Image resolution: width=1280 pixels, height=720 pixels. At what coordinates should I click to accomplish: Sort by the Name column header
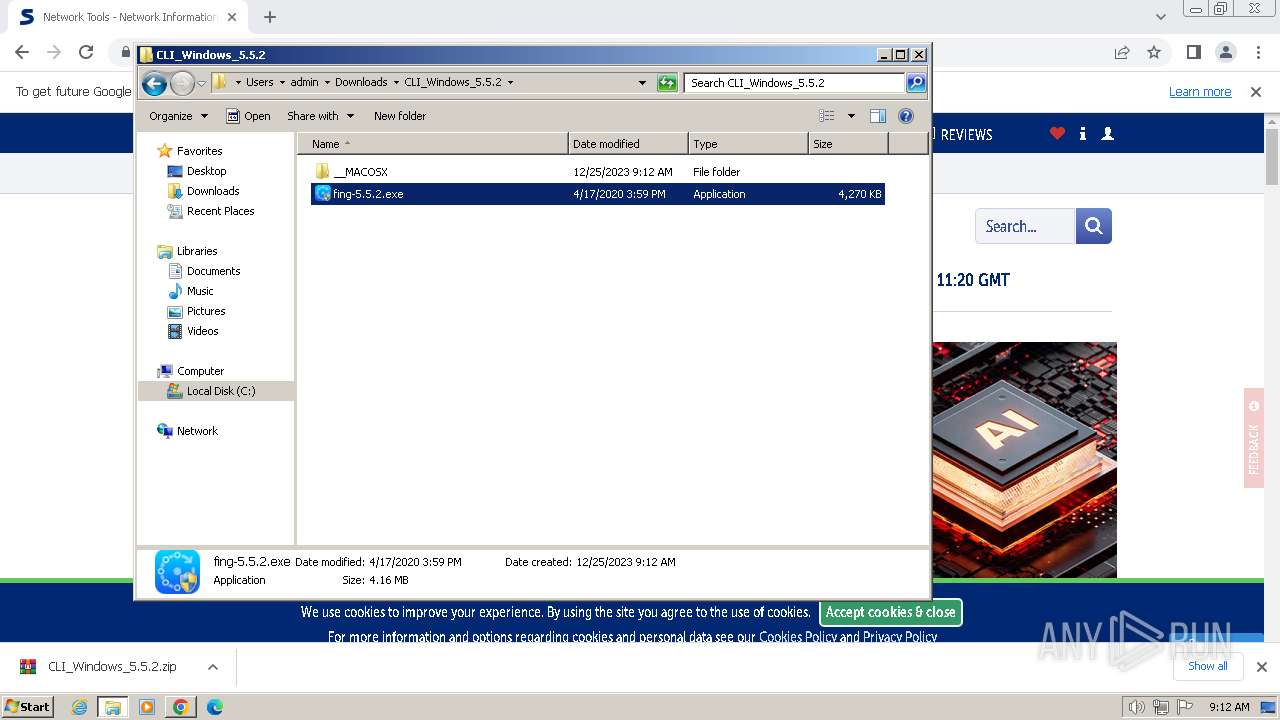(433, 144)
